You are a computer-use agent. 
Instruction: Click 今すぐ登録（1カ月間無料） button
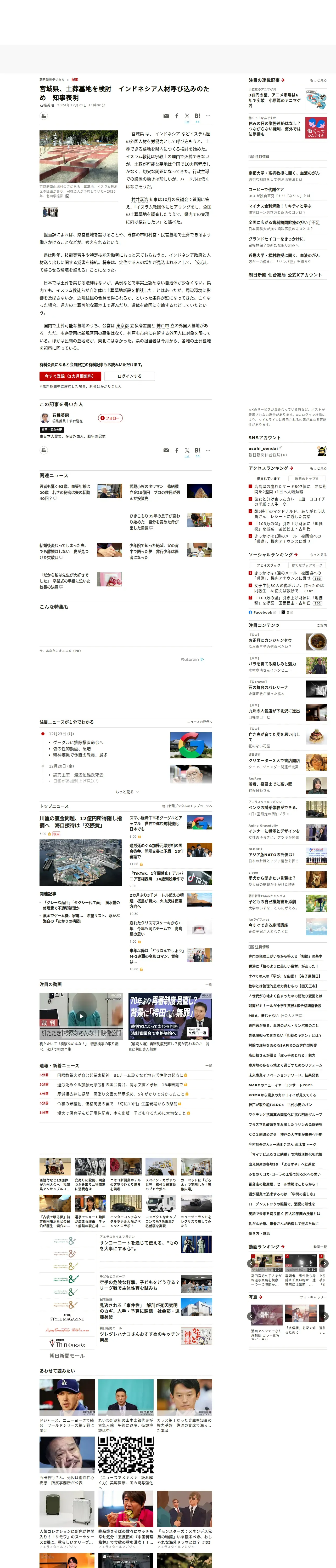tap(70, 376)
